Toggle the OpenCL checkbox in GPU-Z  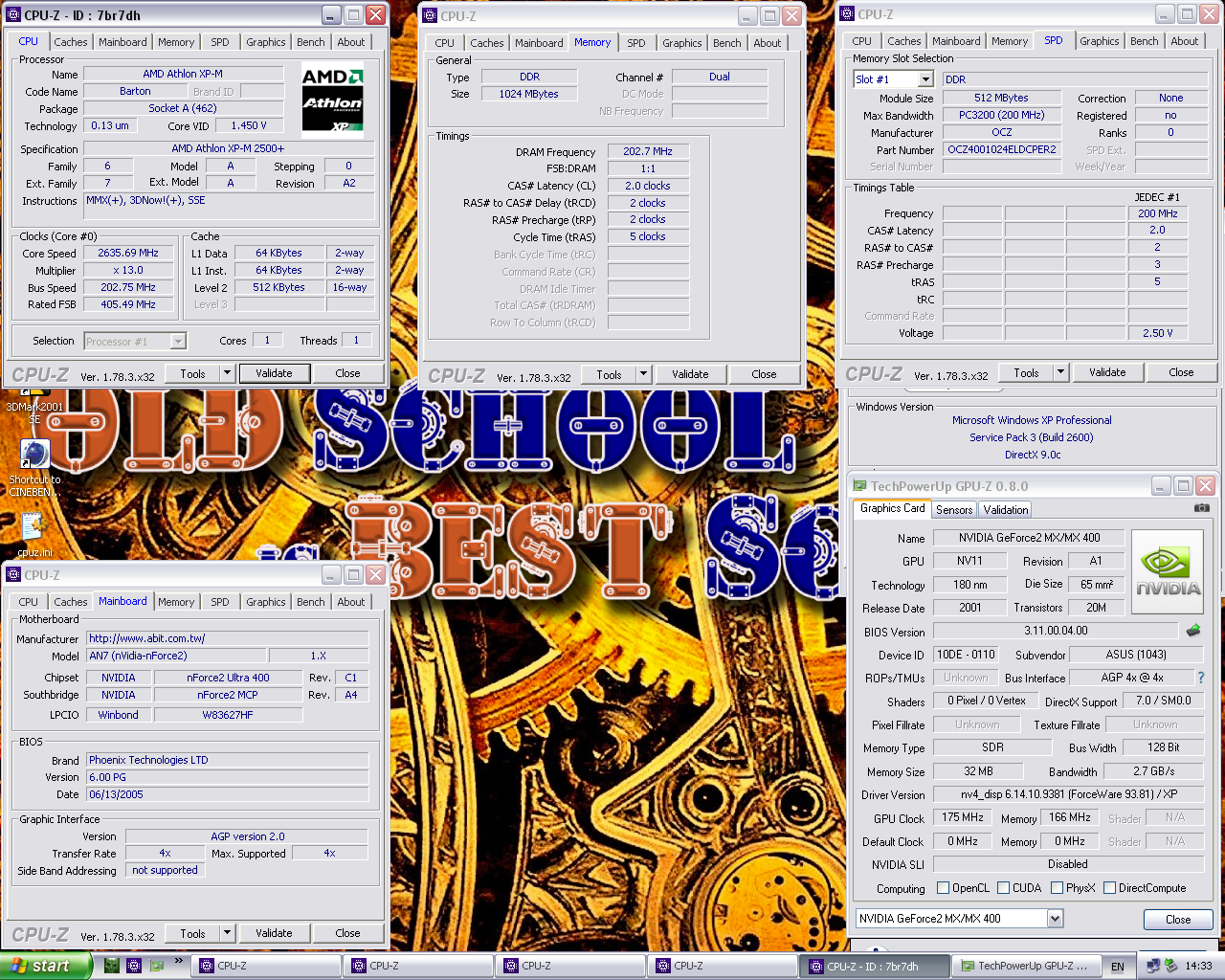943,888
